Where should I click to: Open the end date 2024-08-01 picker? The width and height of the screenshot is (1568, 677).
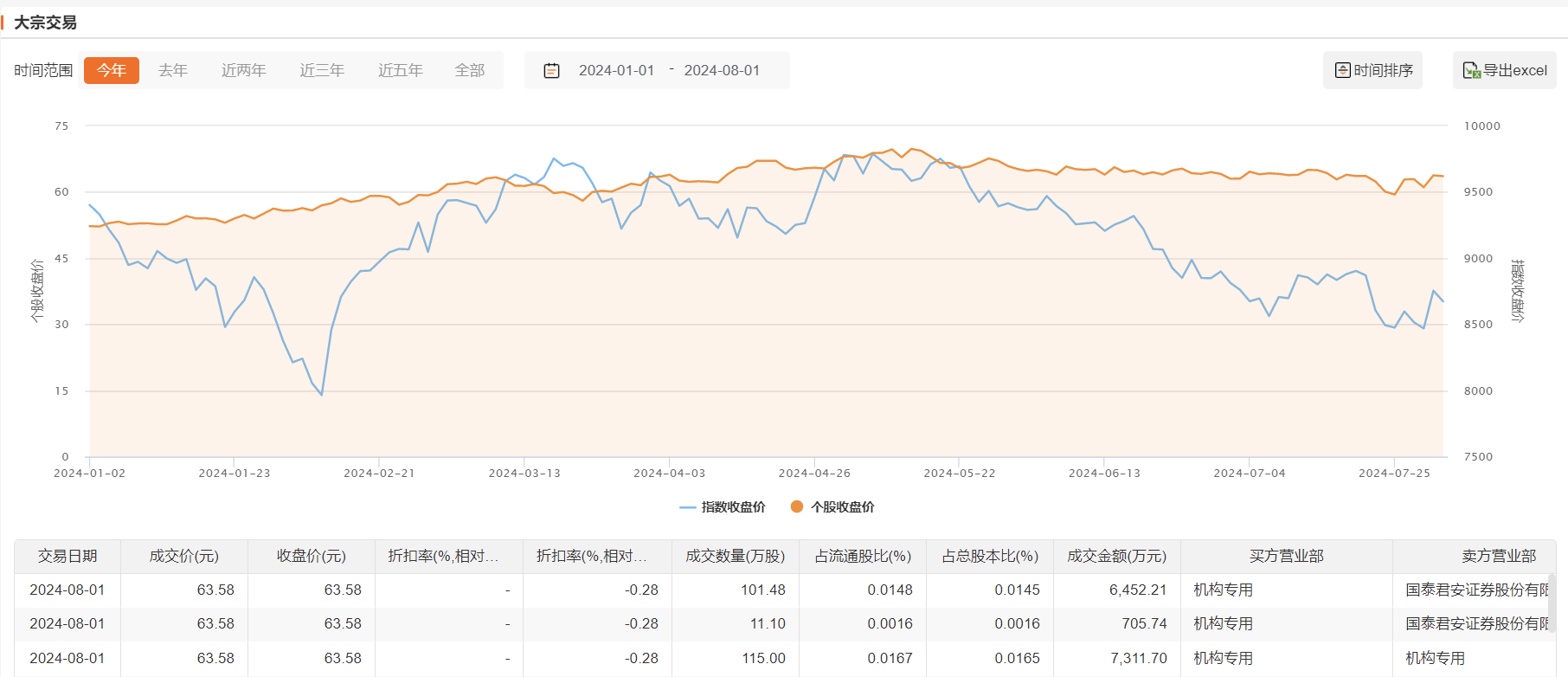point(722,70)
